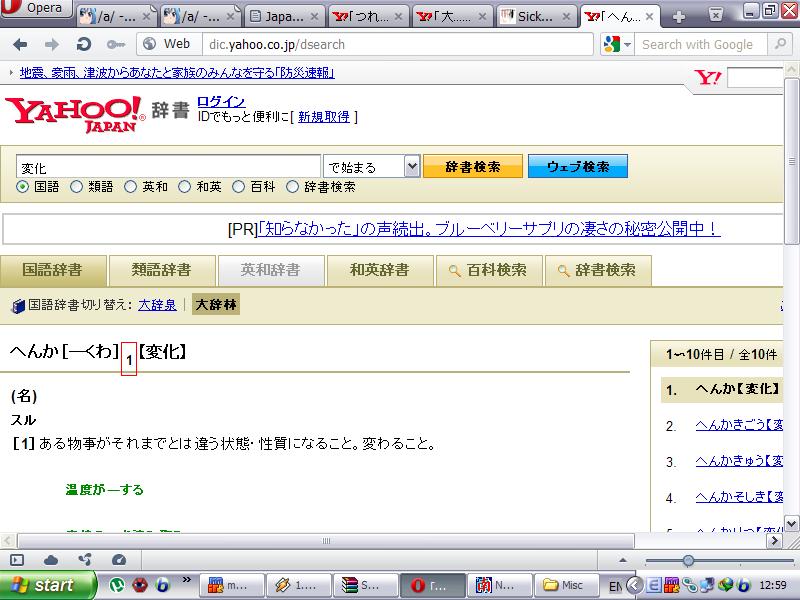The height and width of the screenshot is (600, 800).
Task: Adjust the page zoom slider handle
Action: 688,561
